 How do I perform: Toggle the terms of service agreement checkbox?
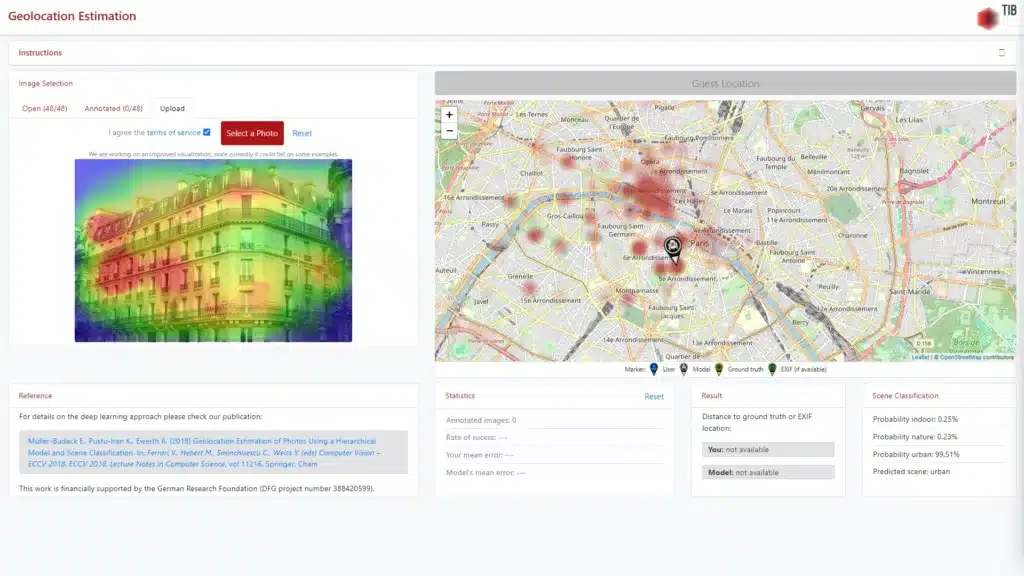(206, 133)
